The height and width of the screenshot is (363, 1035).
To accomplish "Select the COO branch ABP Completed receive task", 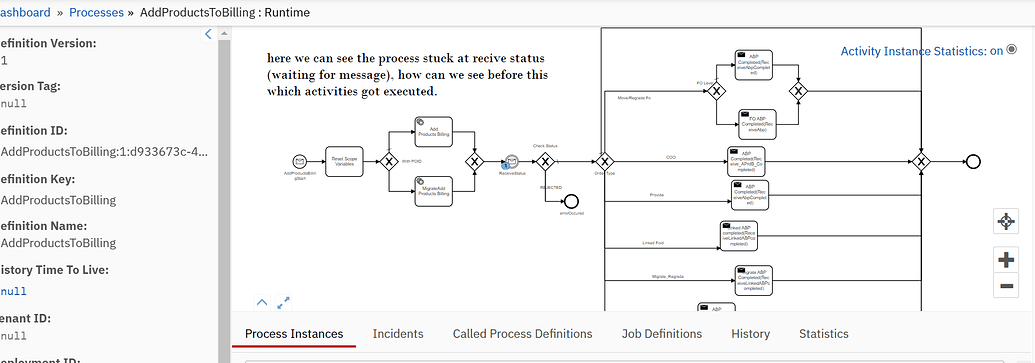I will [x=746, y=161].
